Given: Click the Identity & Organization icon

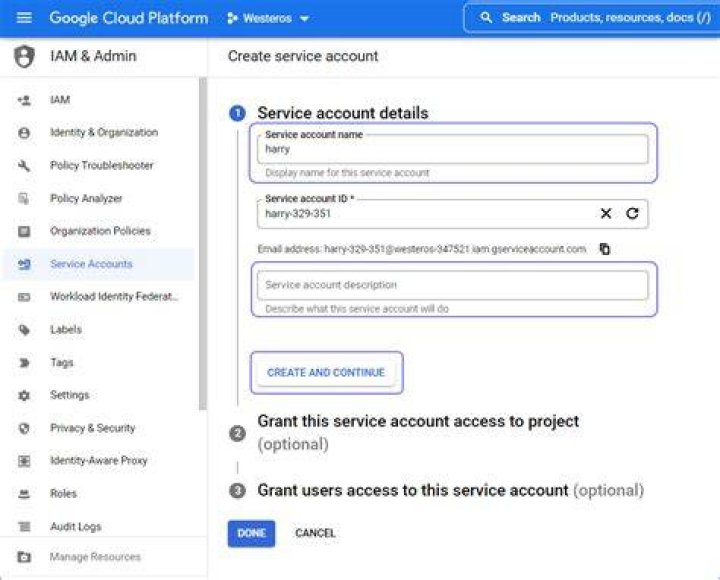Looking at the screenshot, I should [x=24, y=133].
